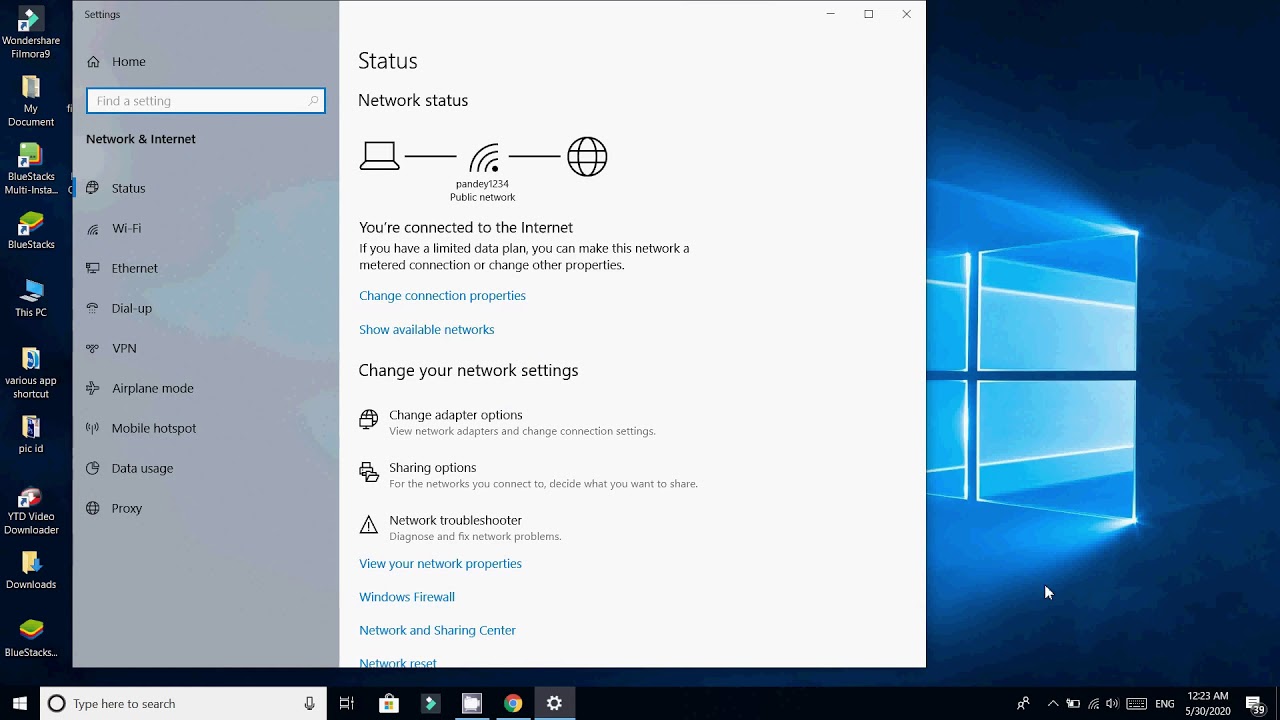Open Show available networks
Viewport: 1280px width, 720px height.
[x=427, y=329]
